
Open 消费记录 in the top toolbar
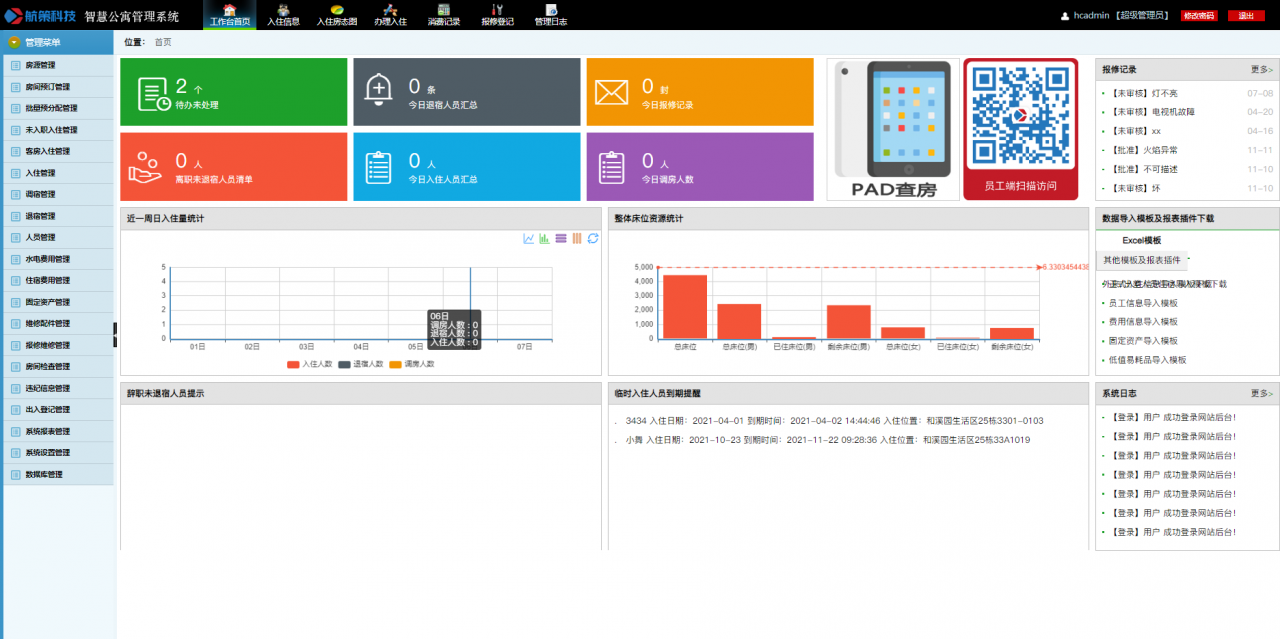[443, 15]
